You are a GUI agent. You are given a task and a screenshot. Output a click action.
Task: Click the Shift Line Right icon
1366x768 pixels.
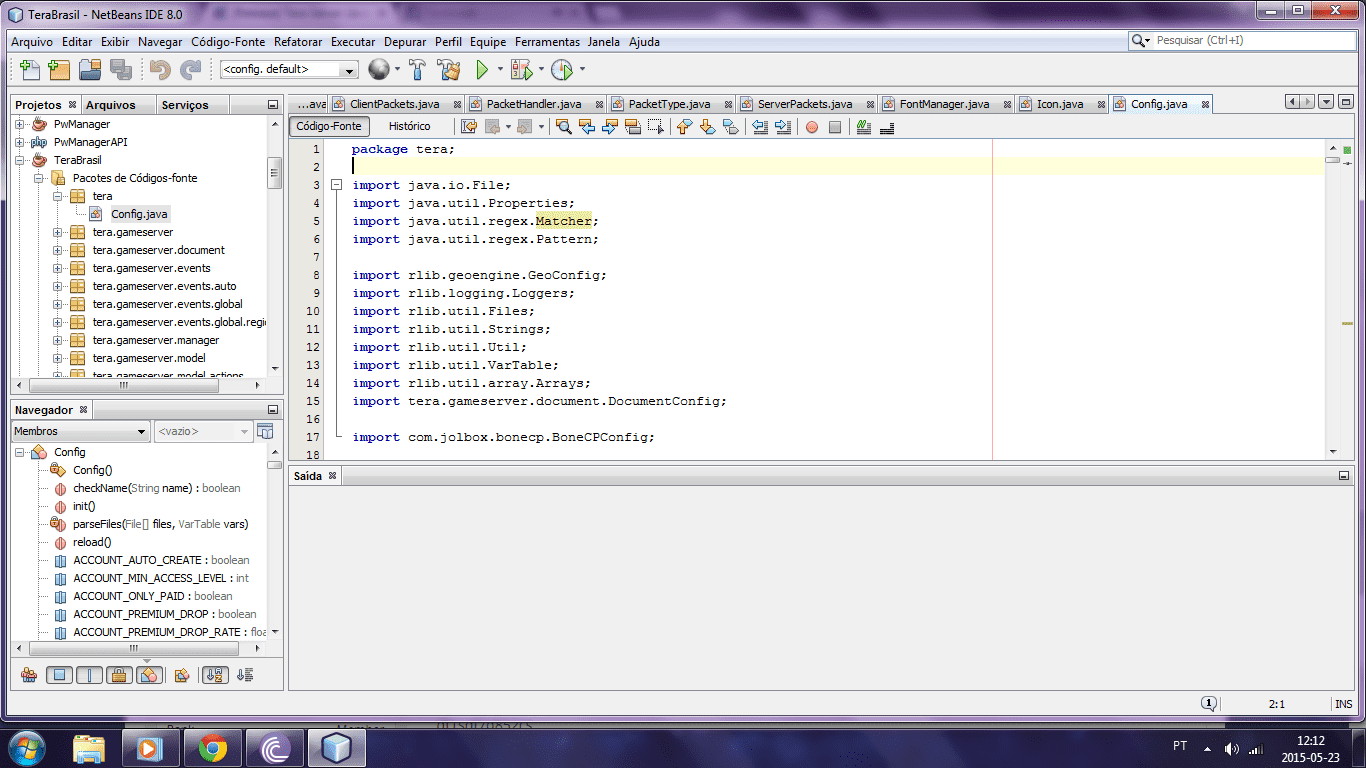pos(783,127)
